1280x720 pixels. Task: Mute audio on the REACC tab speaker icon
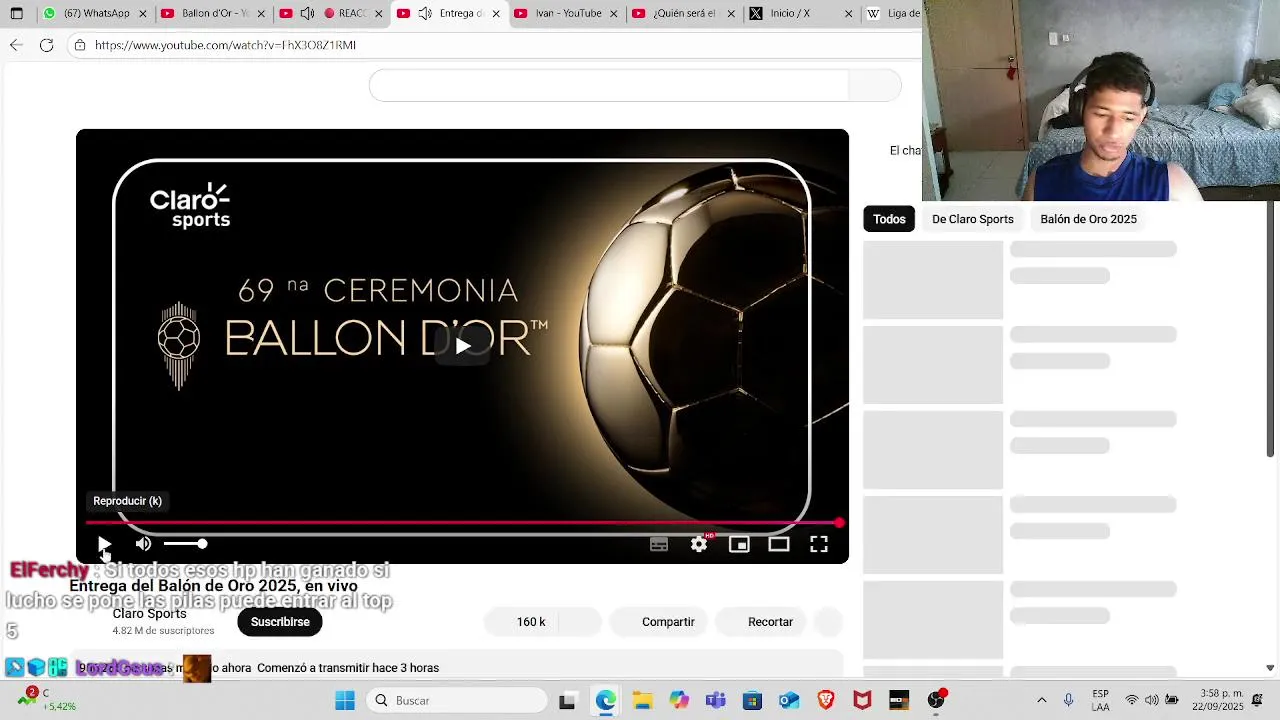[x=307, y=14]
